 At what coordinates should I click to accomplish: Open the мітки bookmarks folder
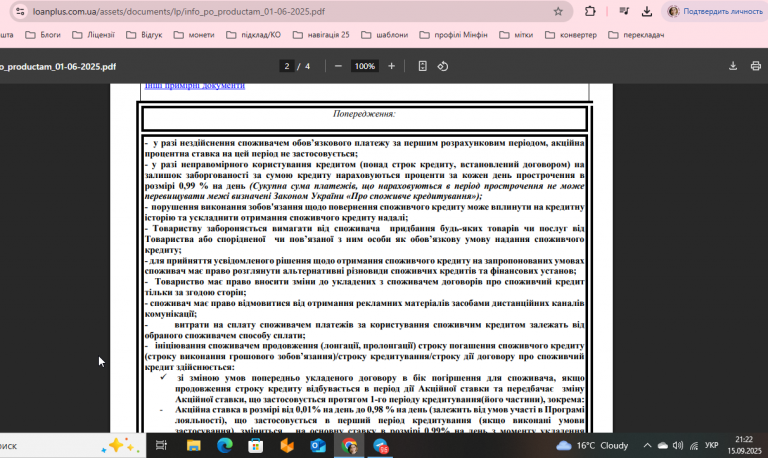[516, 35]
